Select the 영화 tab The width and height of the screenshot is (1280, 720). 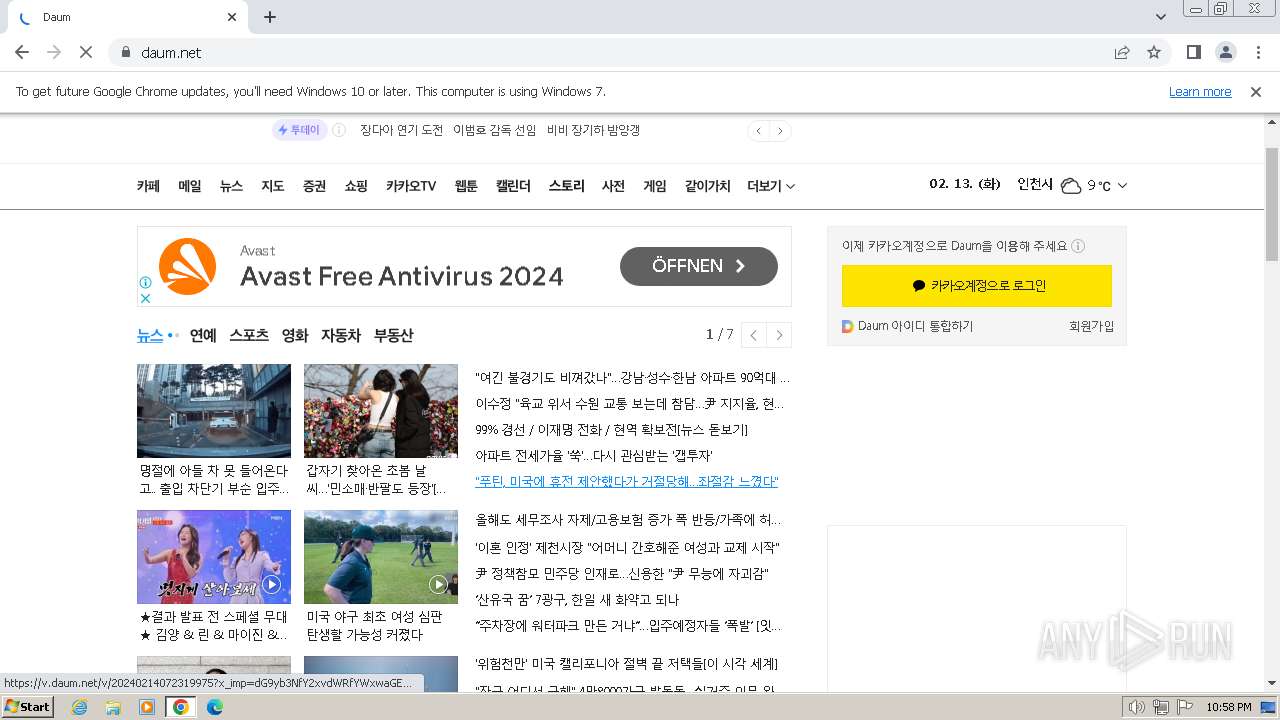(x=295, y=336)
